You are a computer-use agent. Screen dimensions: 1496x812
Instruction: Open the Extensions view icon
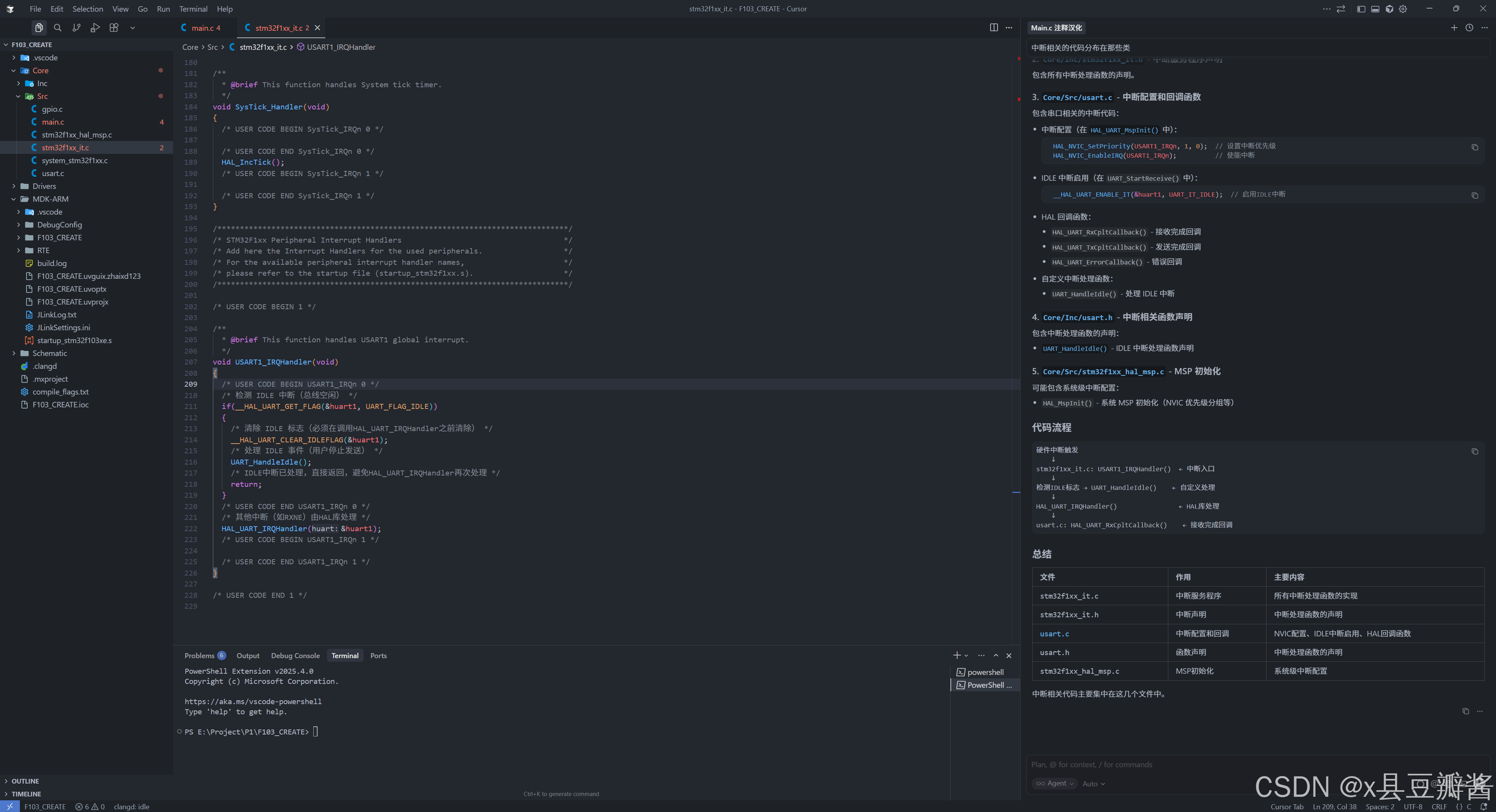pyautogui.click(x=114, y=27)
